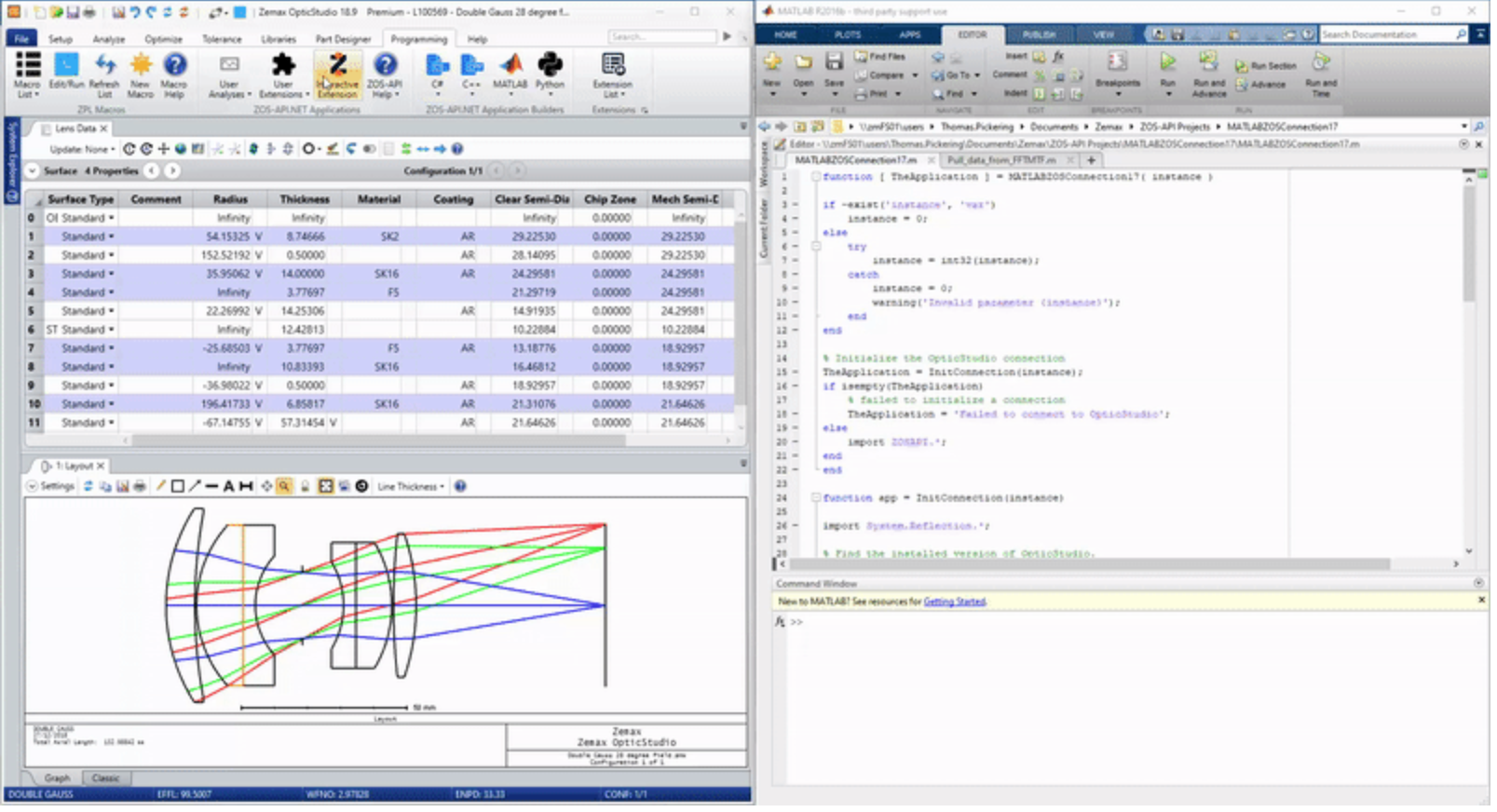Open Macro Help
Viewport: 1497px width, 812px height.
(x=174, y=74)
